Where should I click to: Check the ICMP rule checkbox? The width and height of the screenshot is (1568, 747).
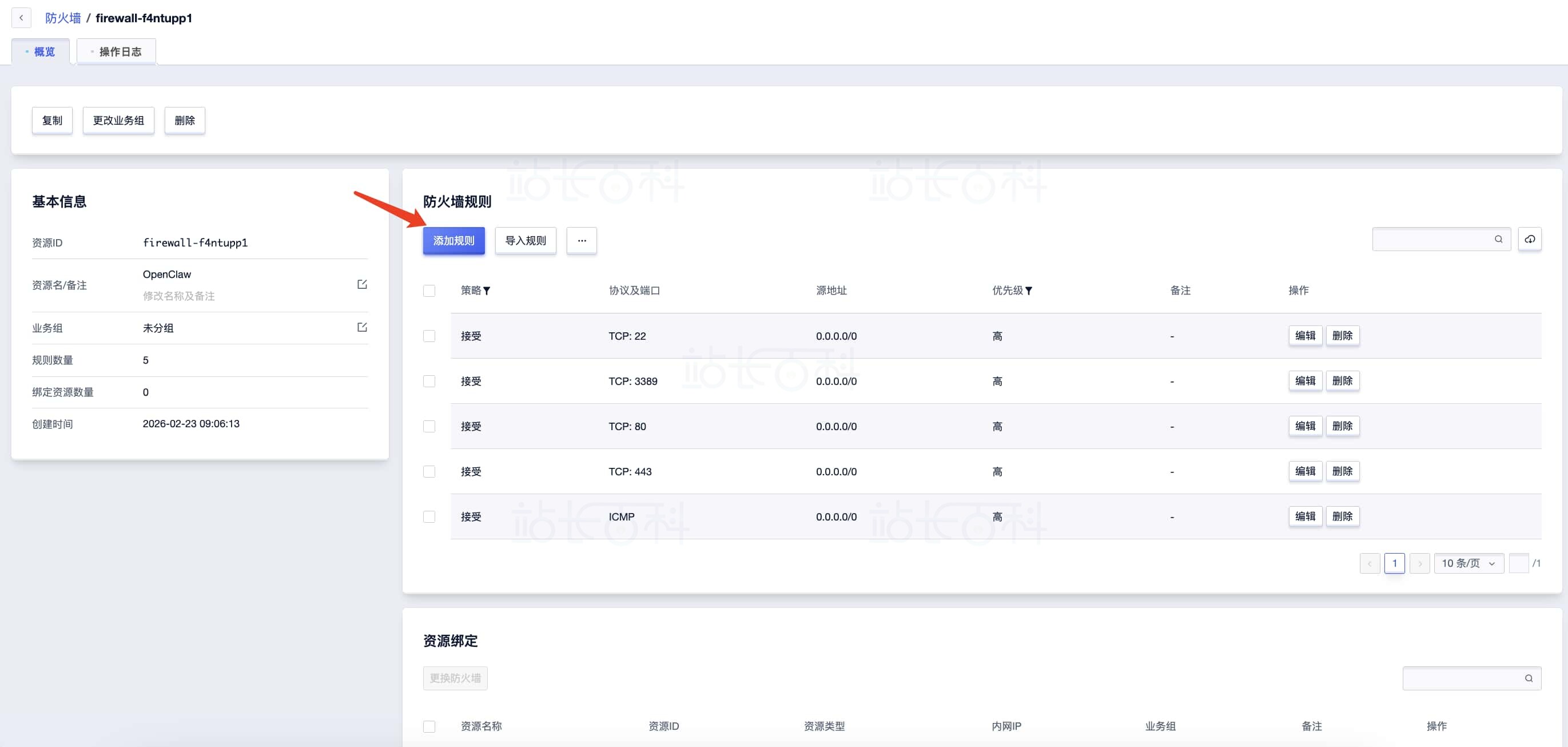click(x=429, y=517)
